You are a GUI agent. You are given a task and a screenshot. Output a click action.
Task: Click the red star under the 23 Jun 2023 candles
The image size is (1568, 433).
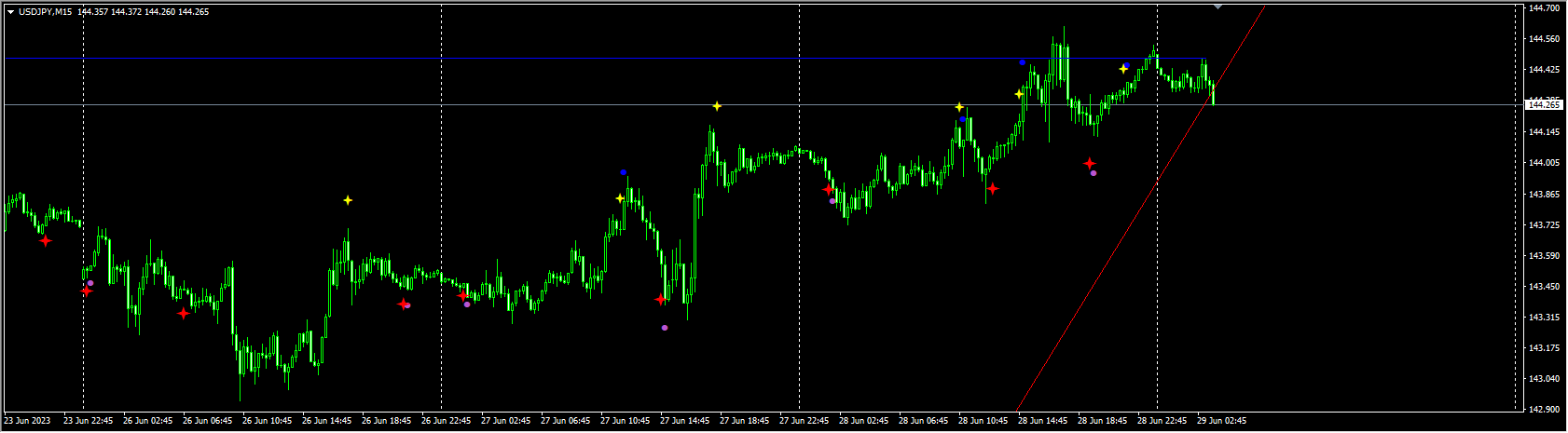pos(46,241)
